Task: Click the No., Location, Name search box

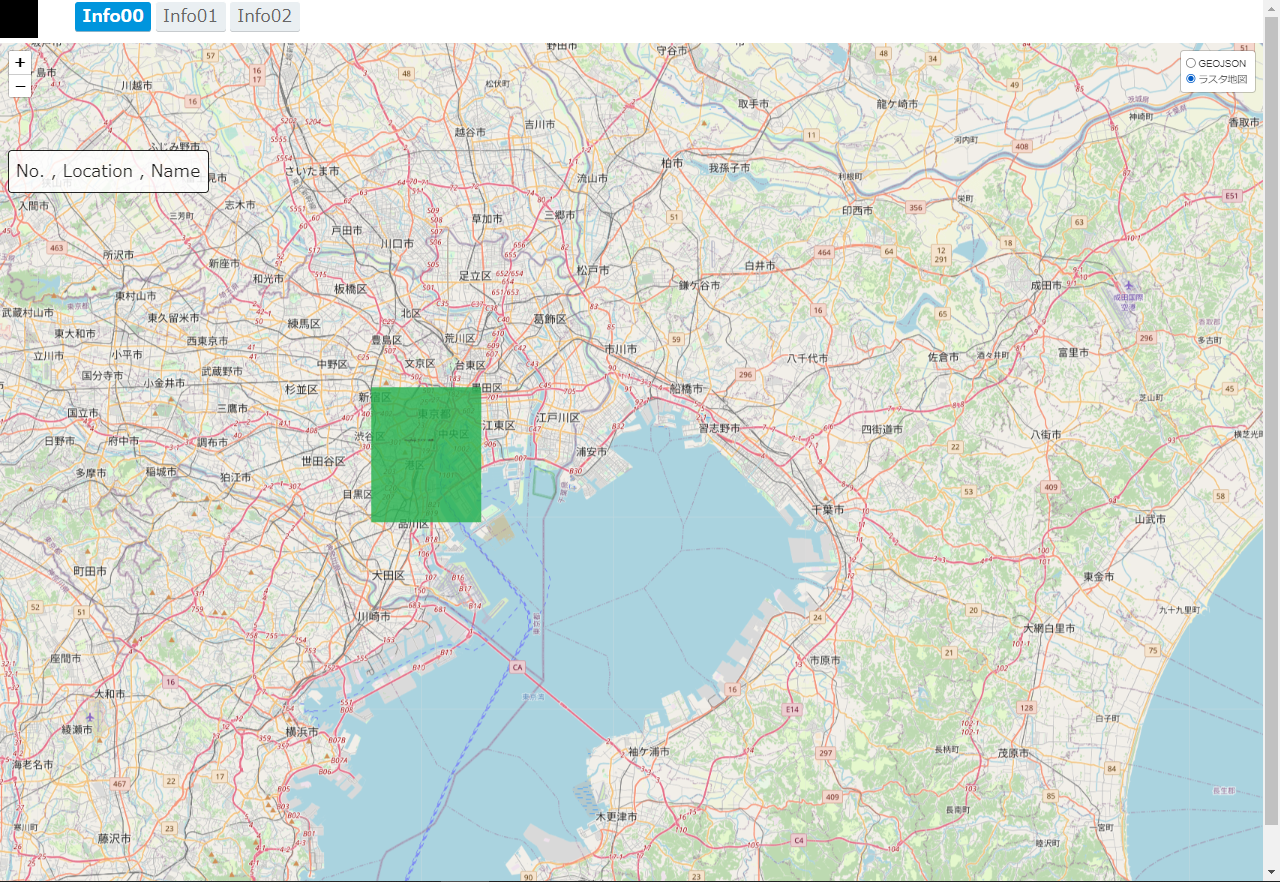Action: [x=108, y=171]
